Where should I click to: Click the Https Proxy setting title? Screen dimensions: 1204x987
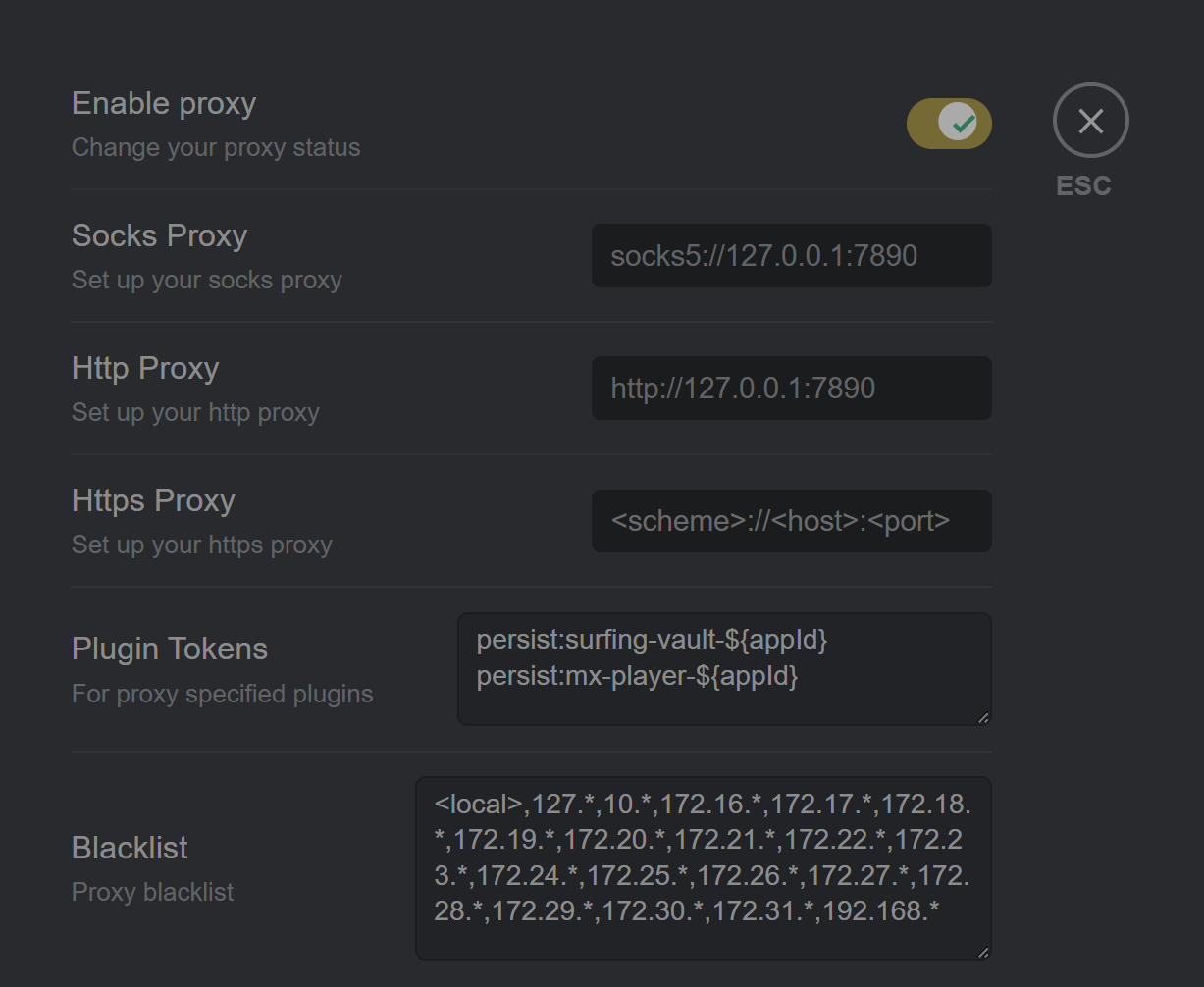pos(153,500)
